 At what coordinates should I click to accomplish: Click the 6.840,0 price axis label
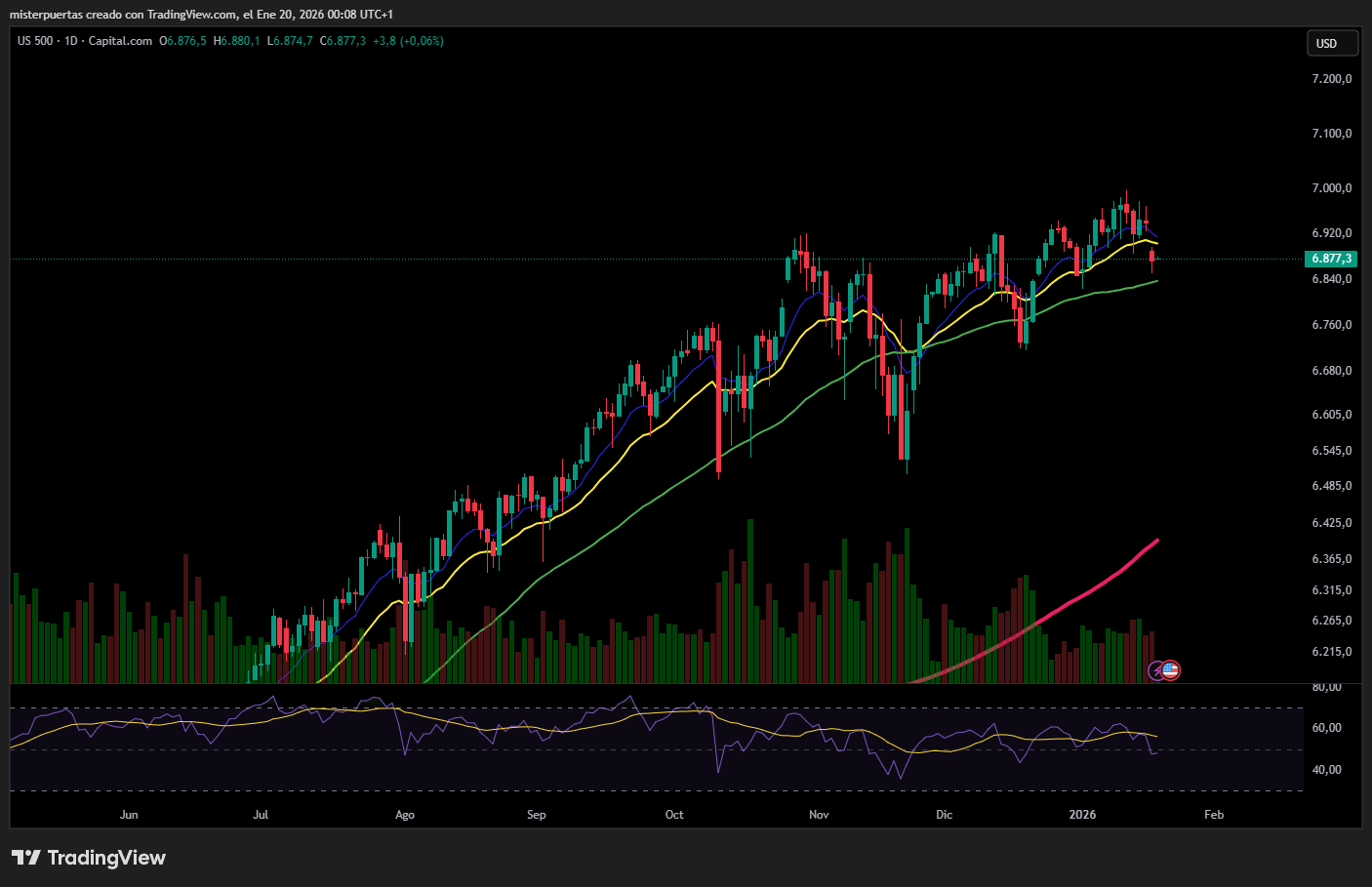tap(1332, 279)
